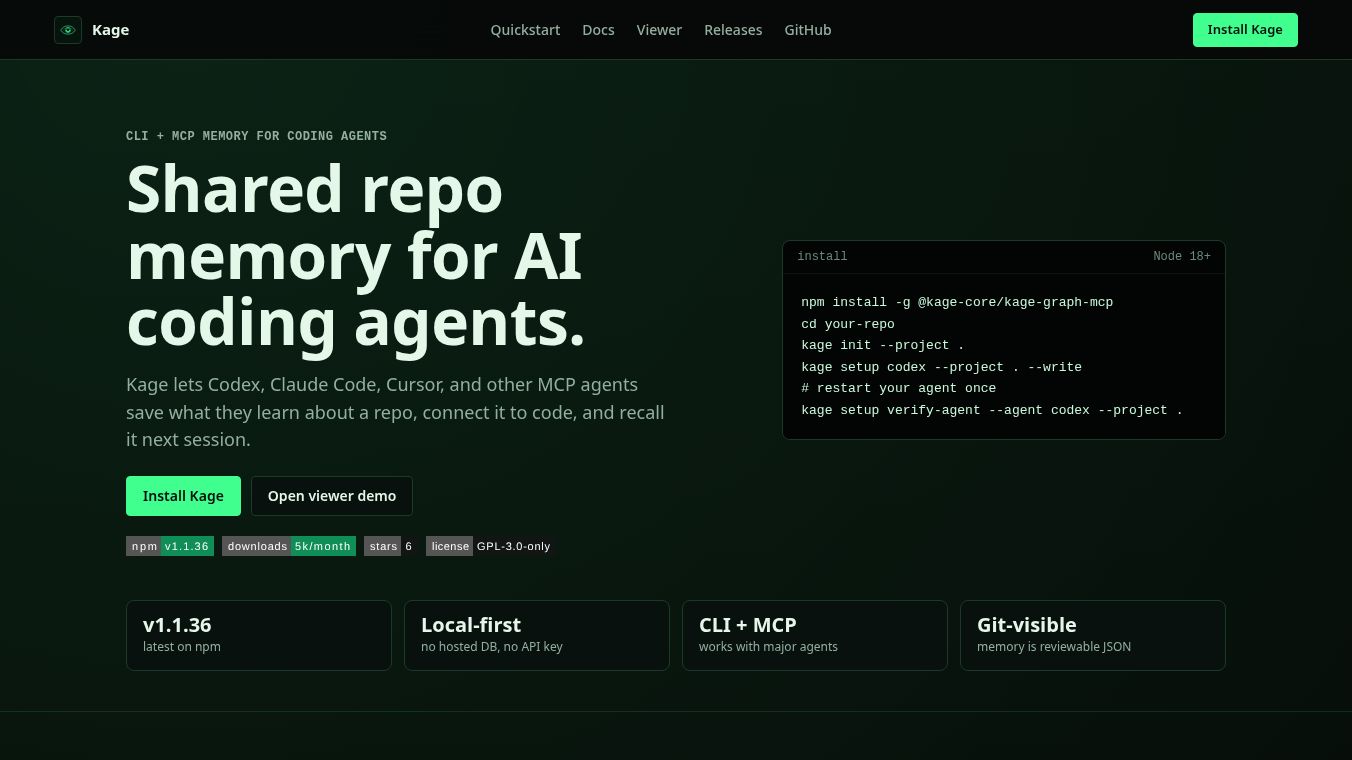1352x760 pixels.
Task: Click the license GPL-3.0-only badge
Action: (x=491, y=546)
